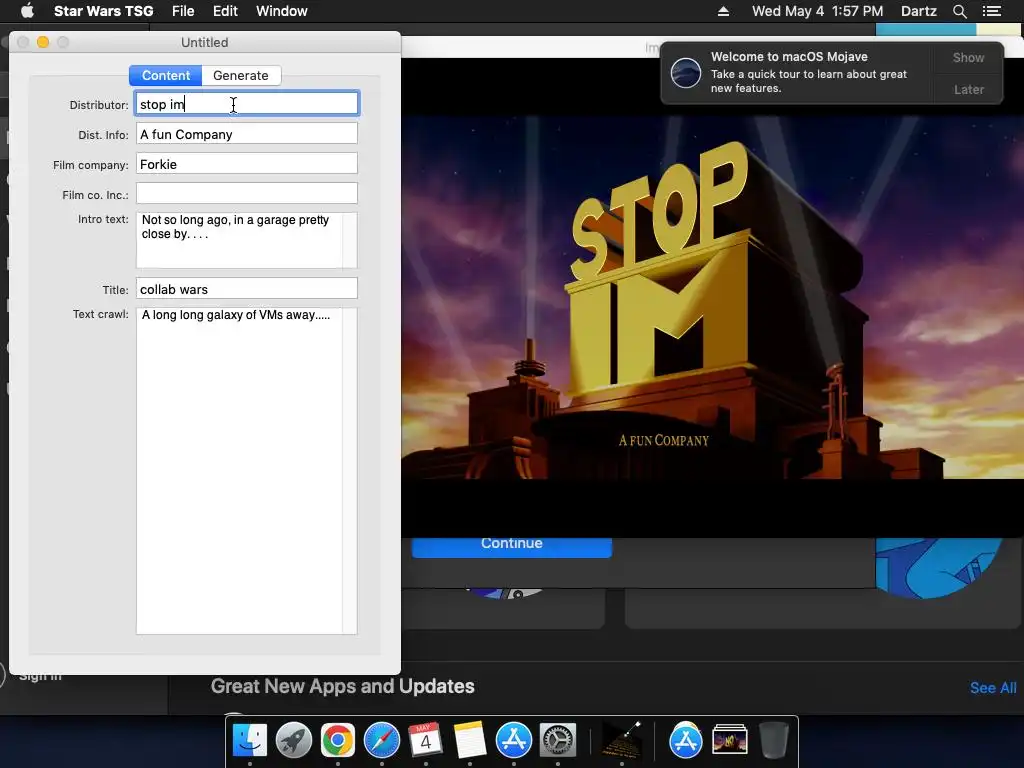
Task: Click the Film company field containing Forkie
Action: (247, 164)
